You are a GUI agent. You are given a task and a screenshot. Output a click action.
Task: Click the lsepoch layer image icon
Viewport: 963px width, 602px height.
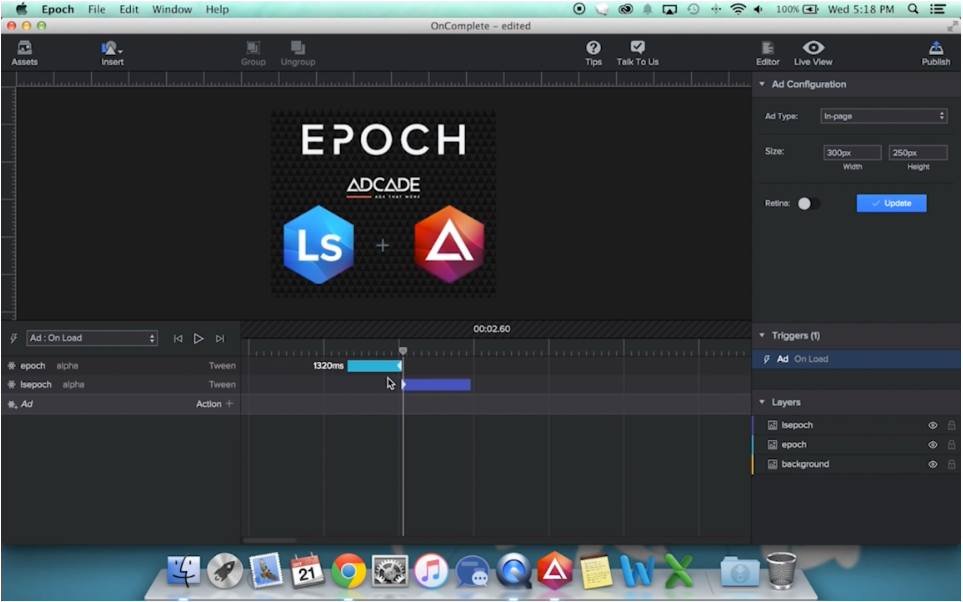(773, 425)
